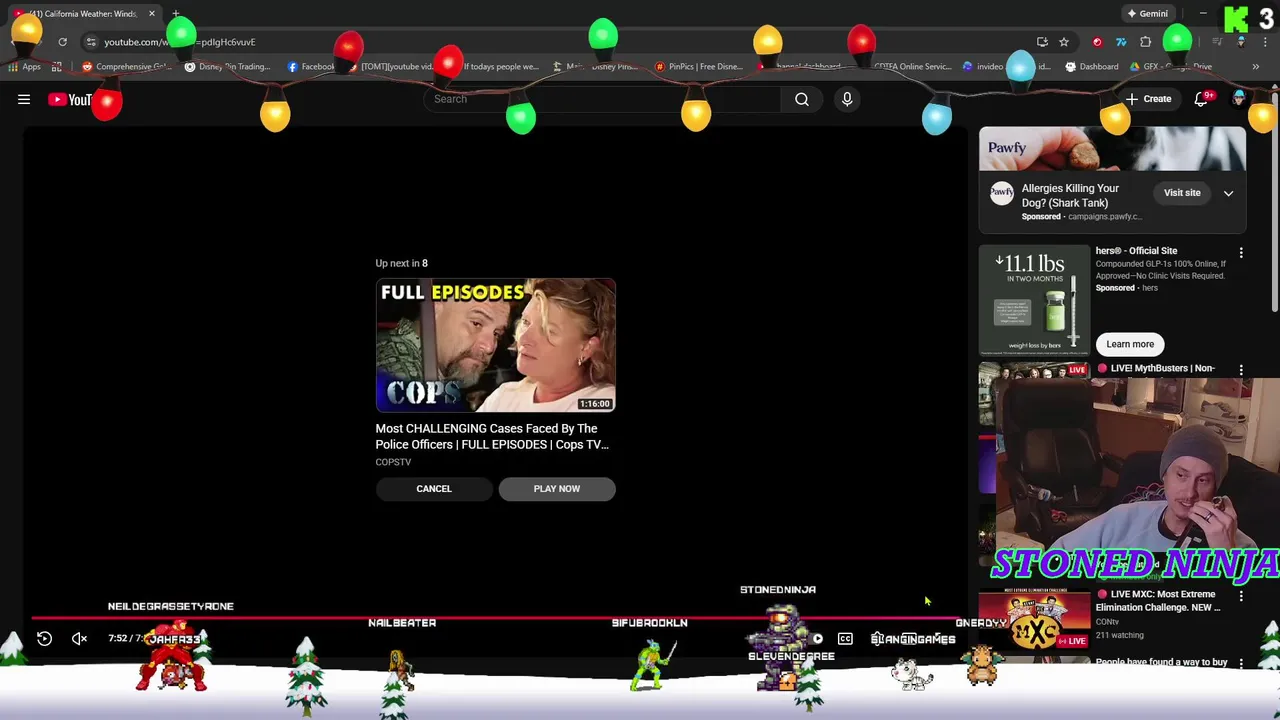Open the Comprehensive Go... bookmark
Screen dimensions: 1280x720
click(x=127, y=67)
